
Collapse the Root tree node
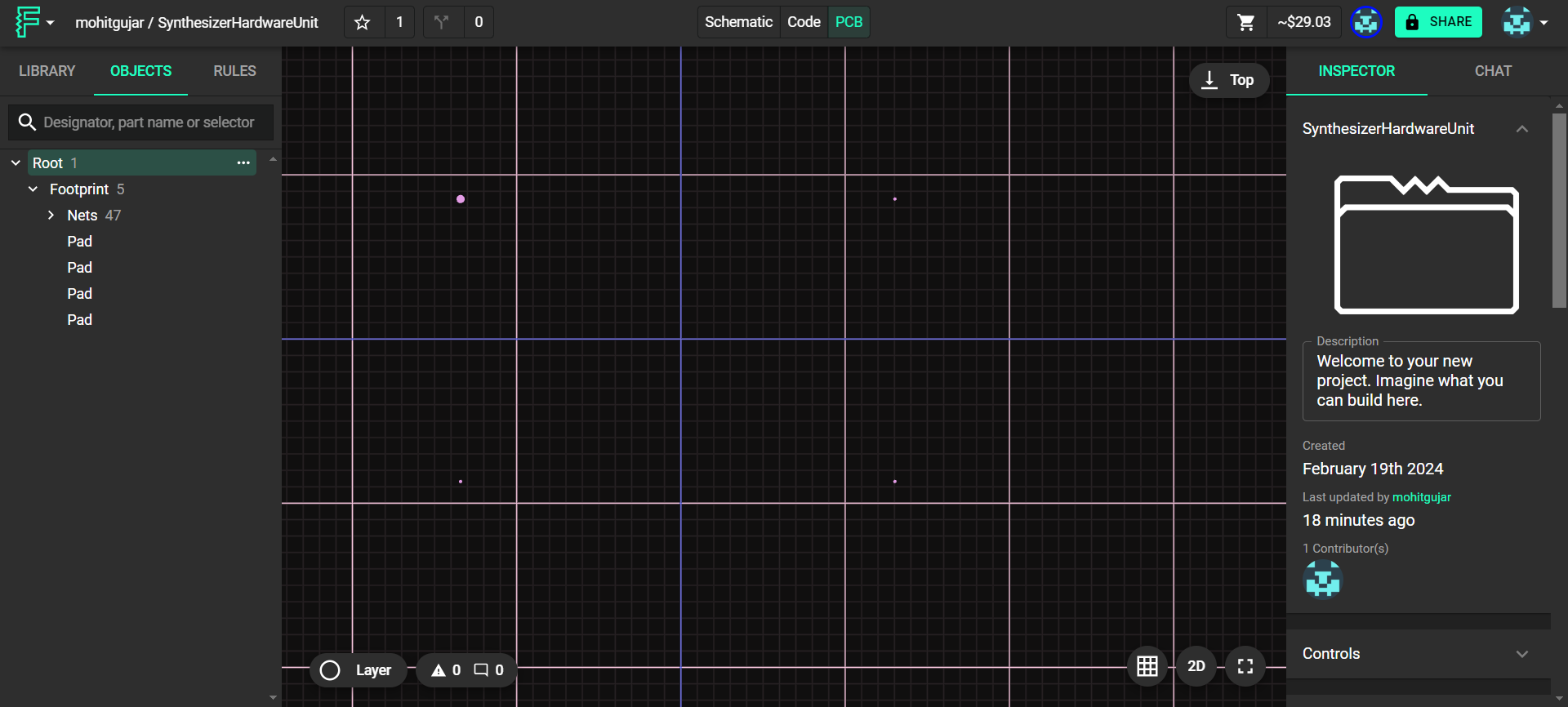[x=16, y=163]
